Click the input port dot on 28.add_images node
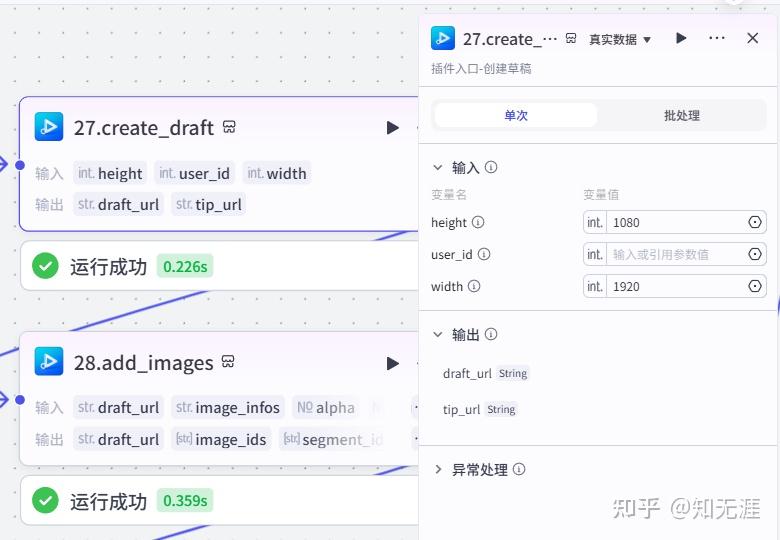 [x=20, y=399]
